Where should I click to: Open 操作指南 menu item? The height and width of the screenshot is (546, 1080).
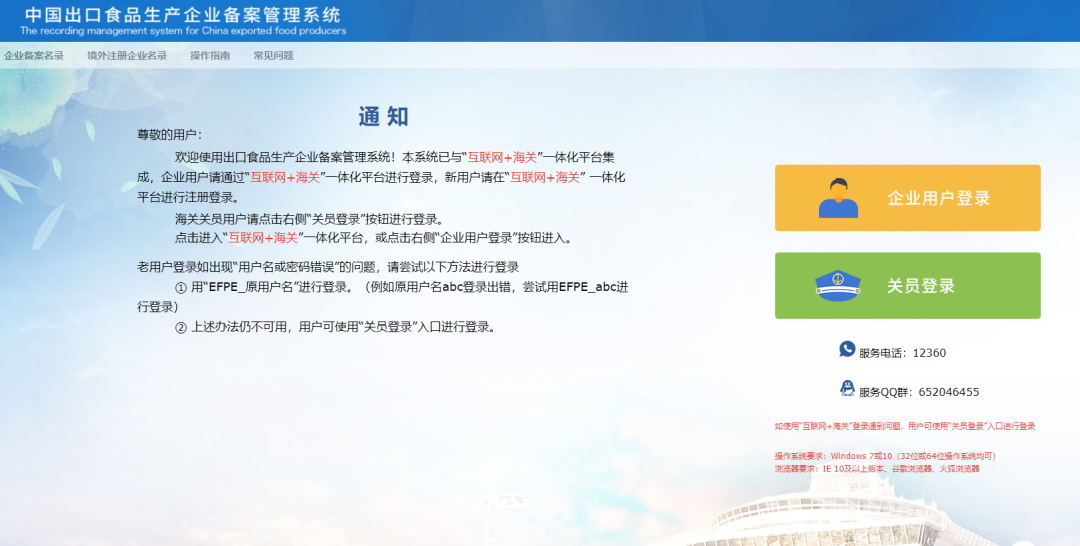pyautogui.click(x=210, y=56)
